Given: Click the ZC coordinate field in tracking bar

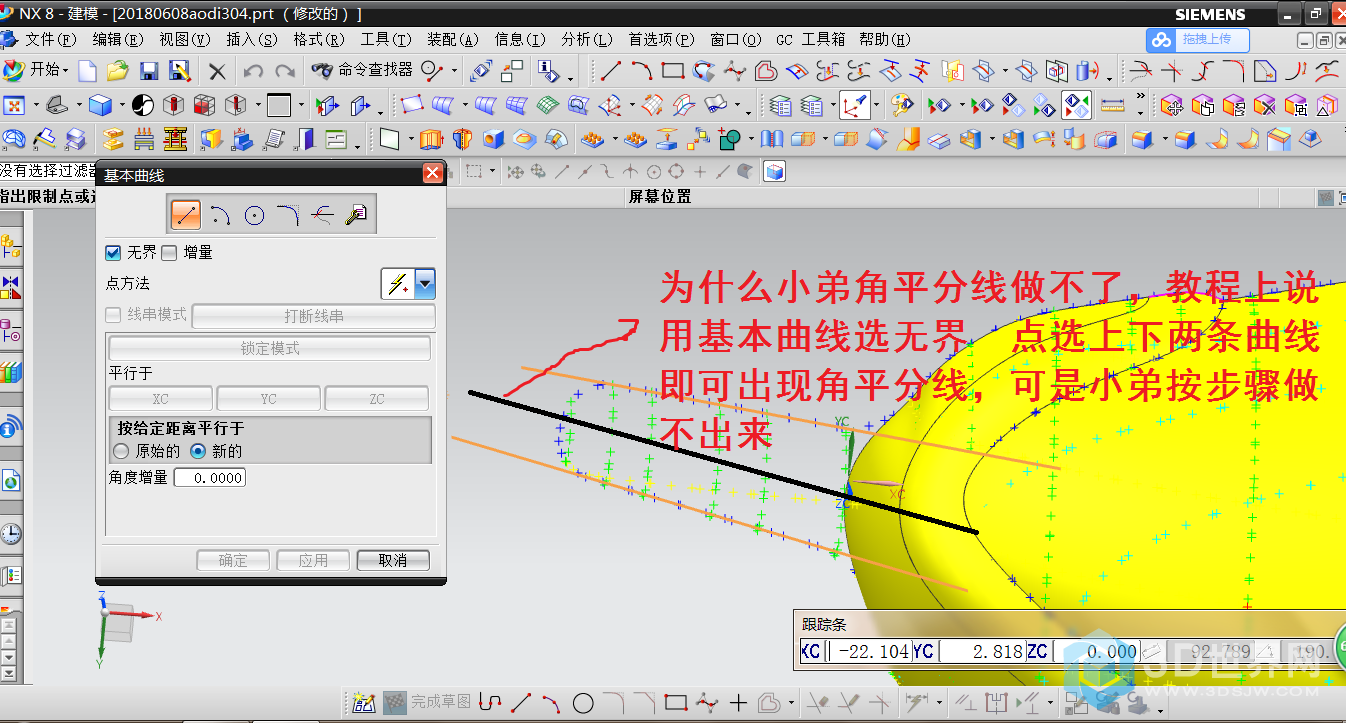Looking at the screenshot, I should 1095,651.
